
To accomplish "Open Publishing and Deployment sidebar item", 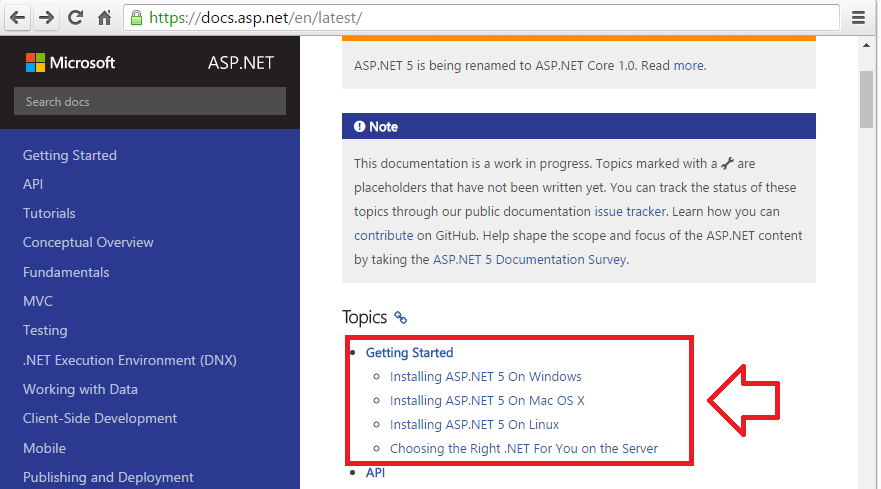I will [108, 477].
